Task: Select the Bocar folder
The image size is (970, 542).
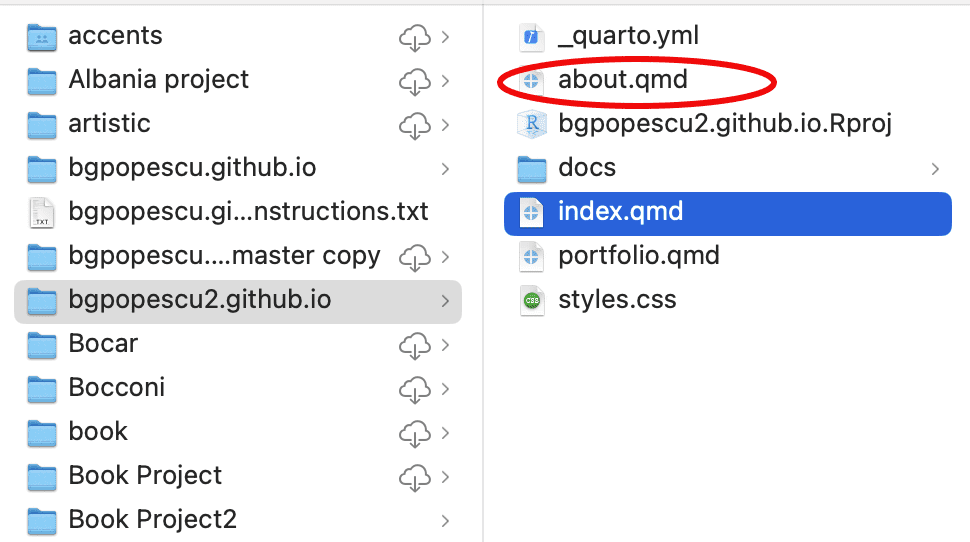Action: [103, 344]
